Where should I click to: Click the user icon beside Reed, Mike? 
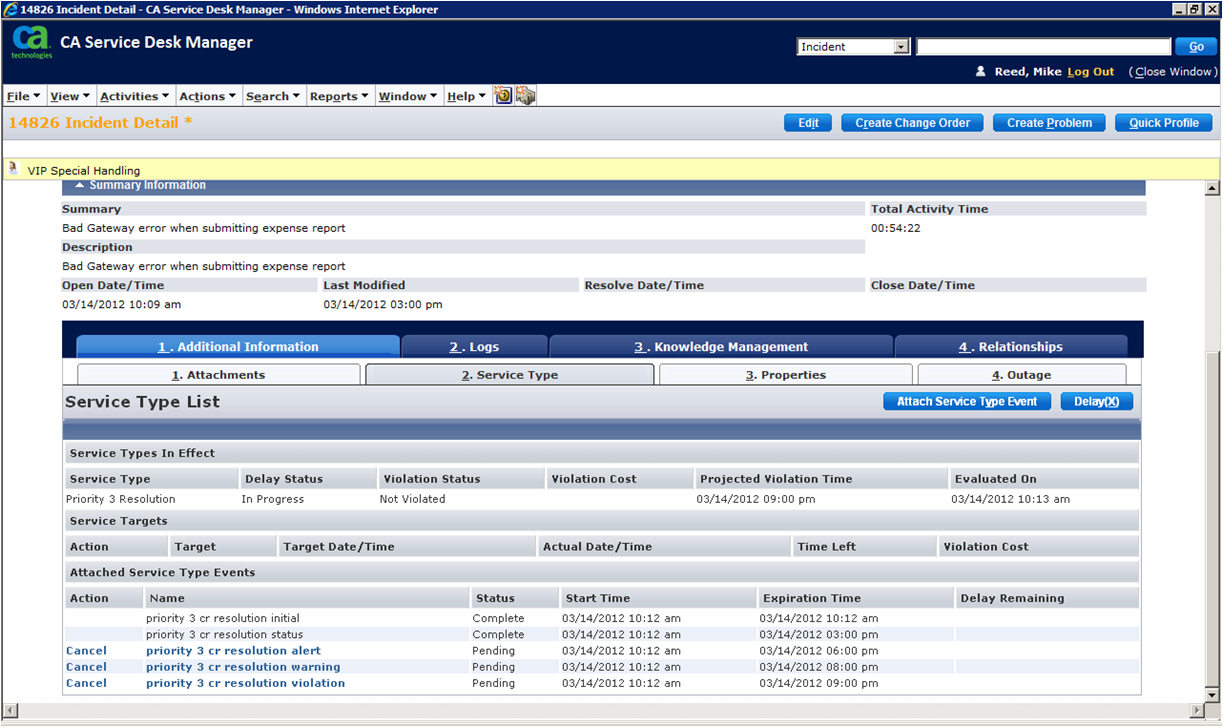pos(981,72)
